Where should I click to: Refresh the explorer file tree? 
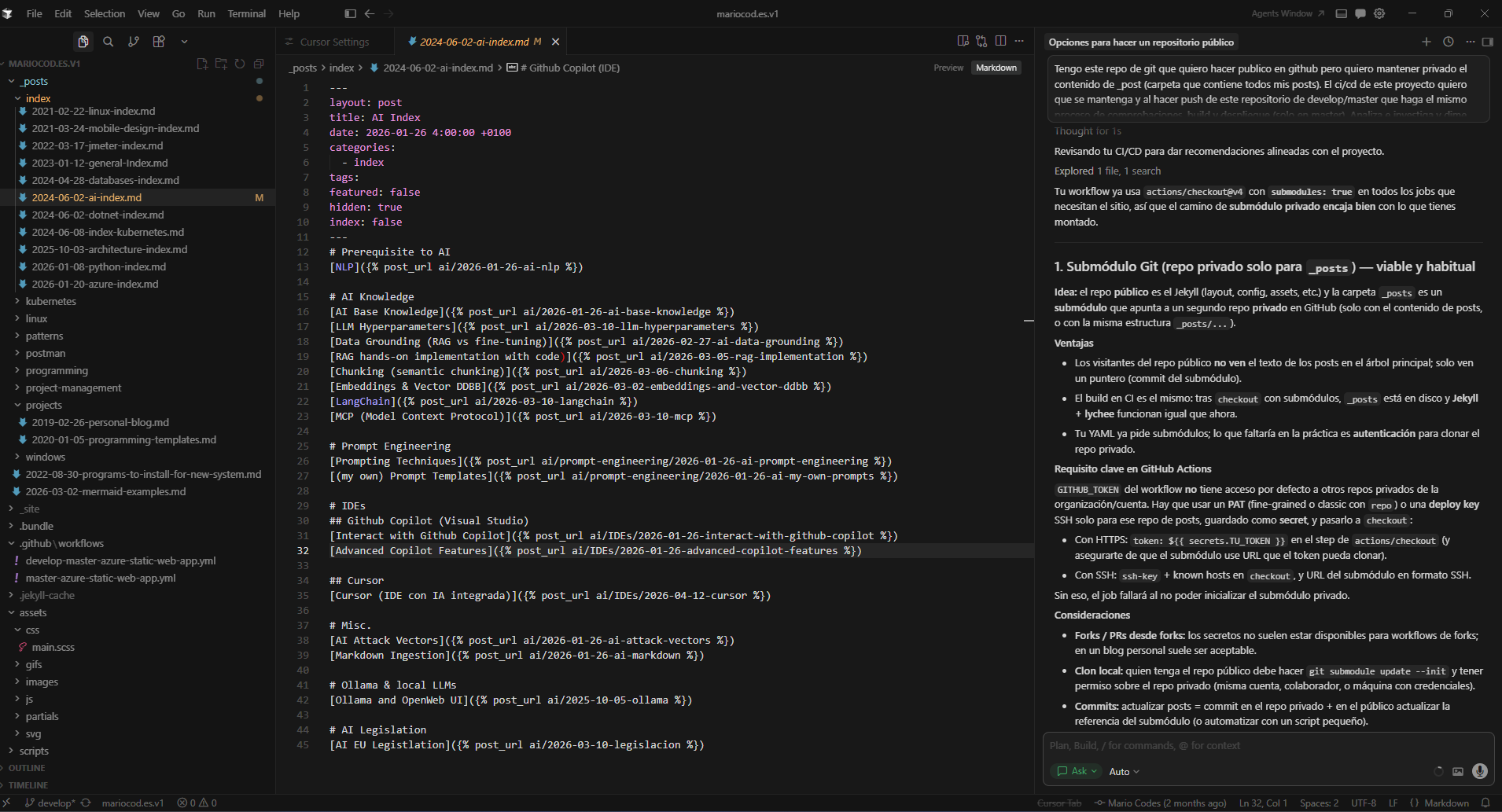point(240,64)
